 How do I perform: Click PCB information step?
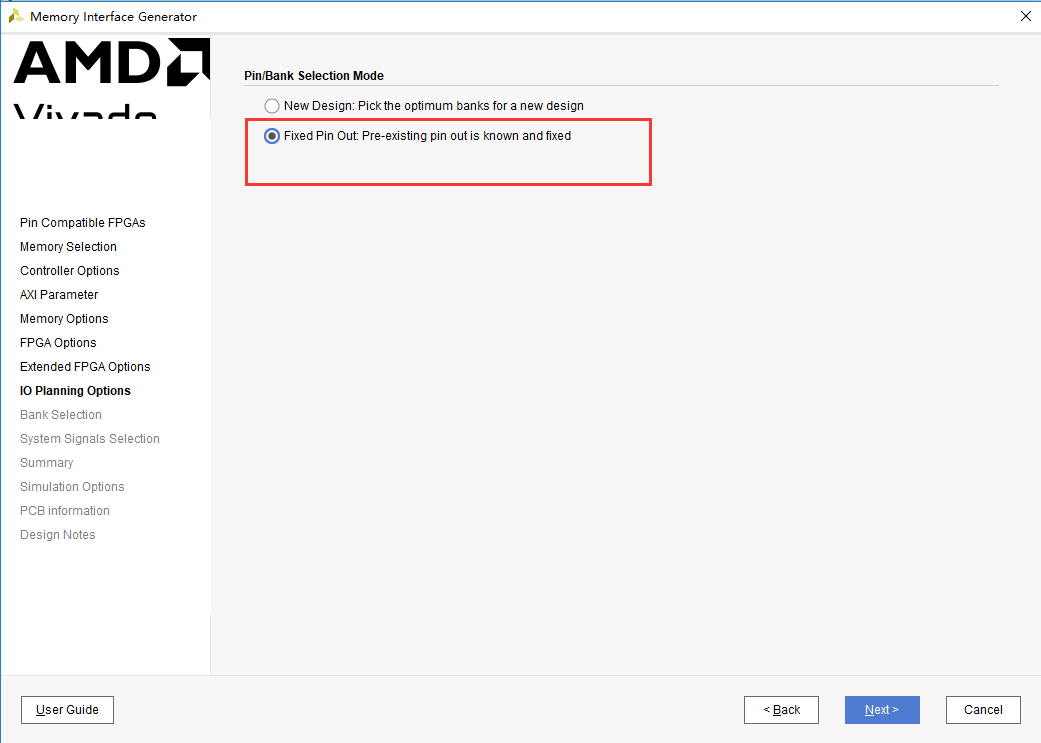click(64, 511)
